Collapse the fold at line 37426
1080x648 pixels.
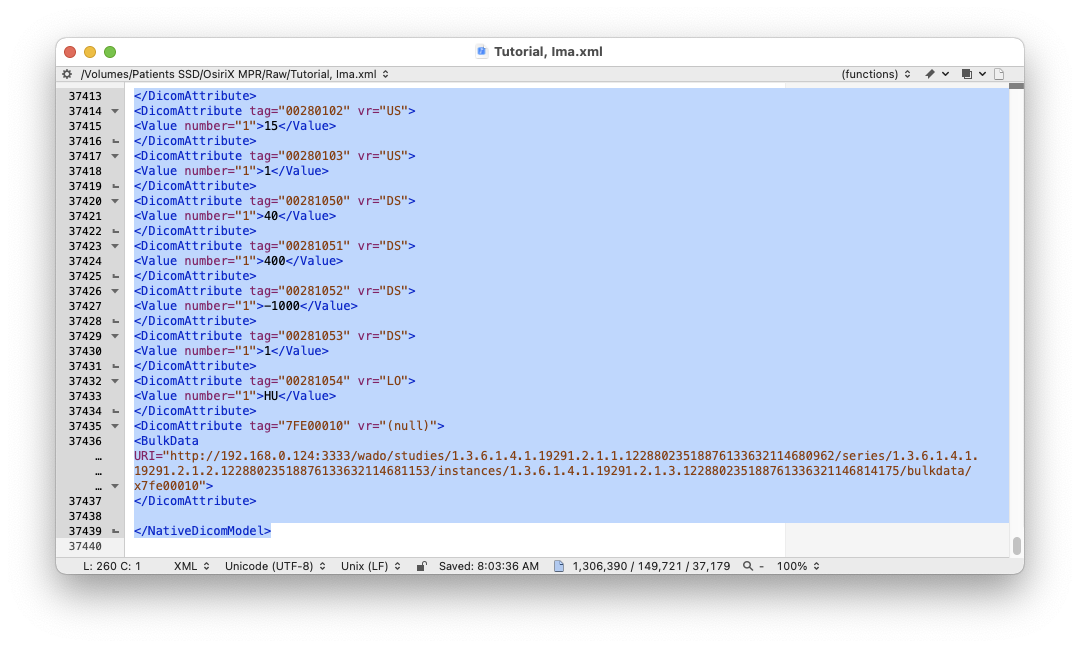[115, 291]
